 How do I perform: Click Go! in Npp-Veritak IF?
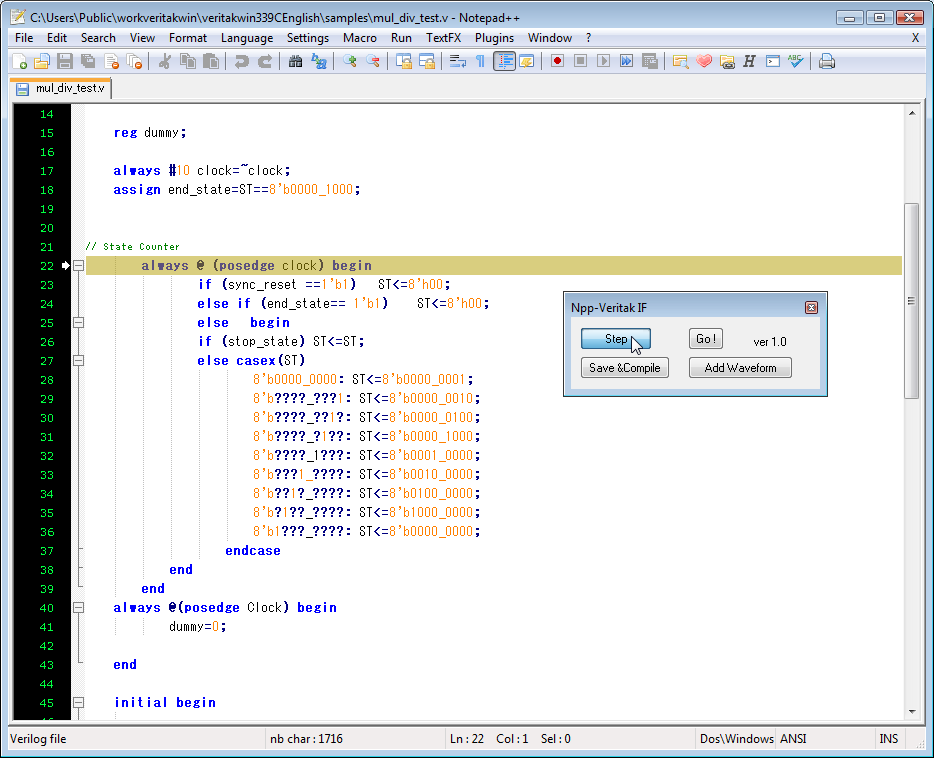coord(706,339)
